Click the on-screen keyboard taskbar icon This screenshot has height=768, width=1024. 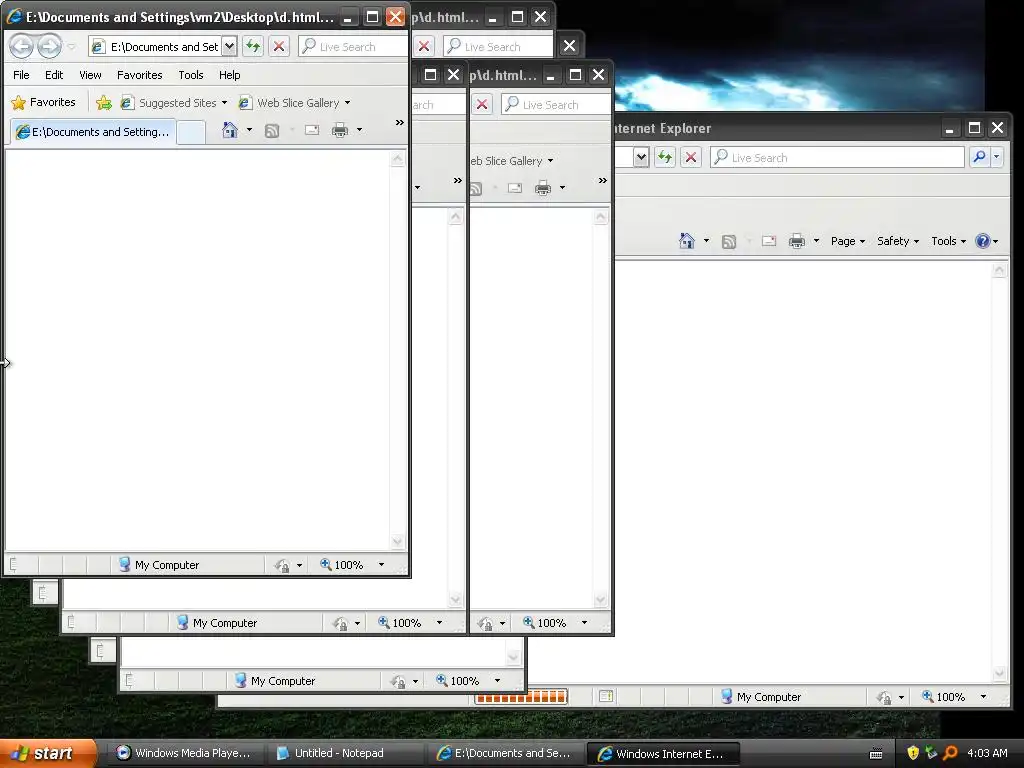coord(876,754)
